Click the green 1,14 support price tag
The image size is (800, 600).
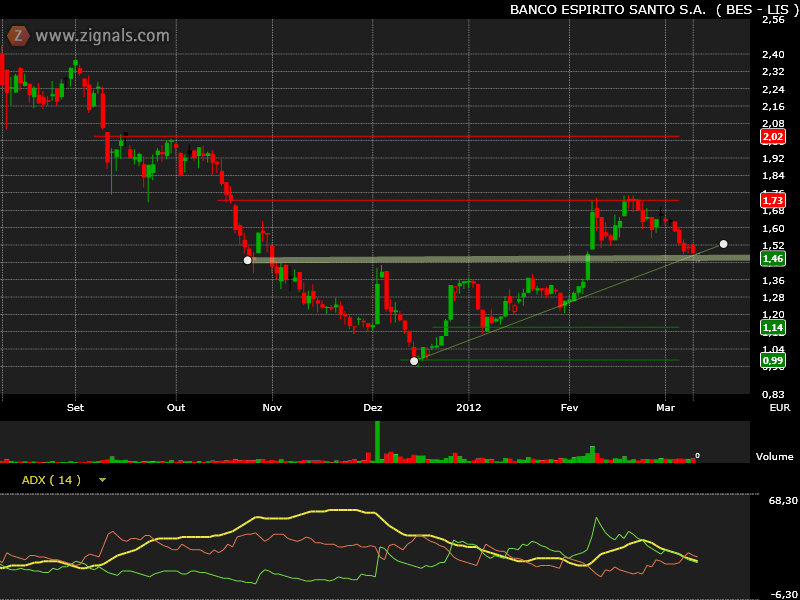coord(772,327)
